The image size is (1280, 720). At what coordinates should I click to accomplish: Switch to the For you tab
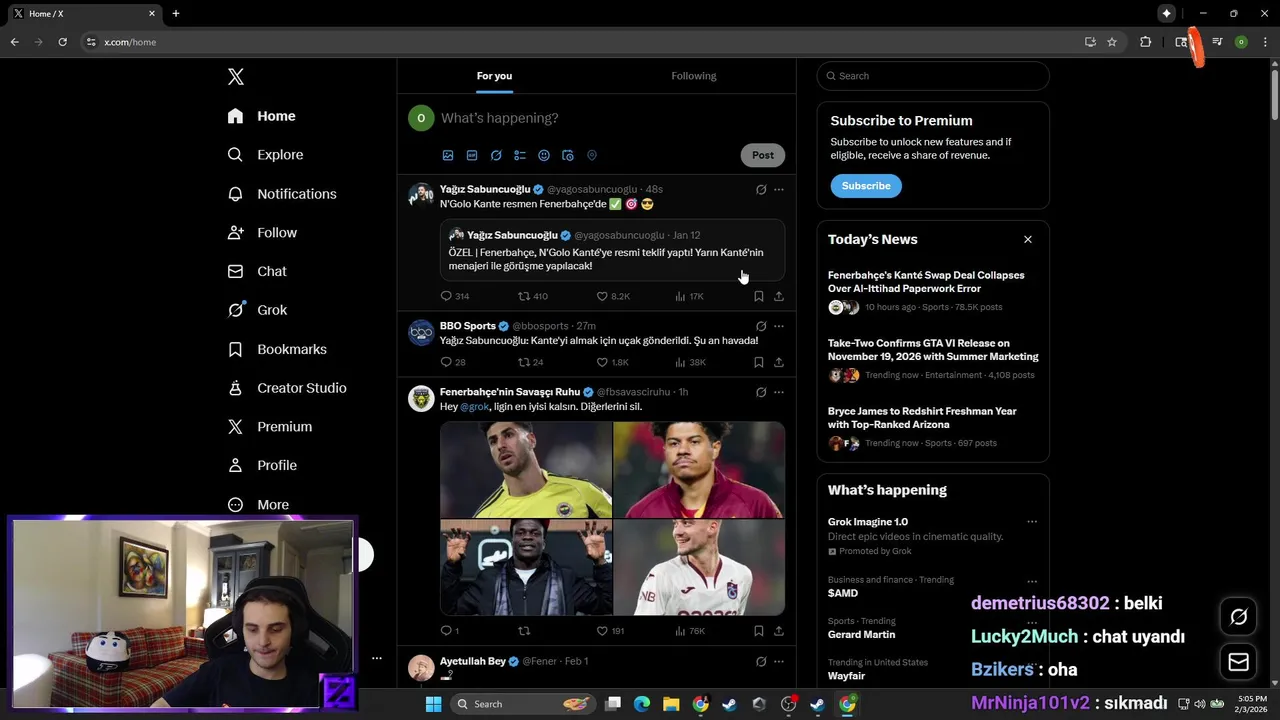click(494, 76)
